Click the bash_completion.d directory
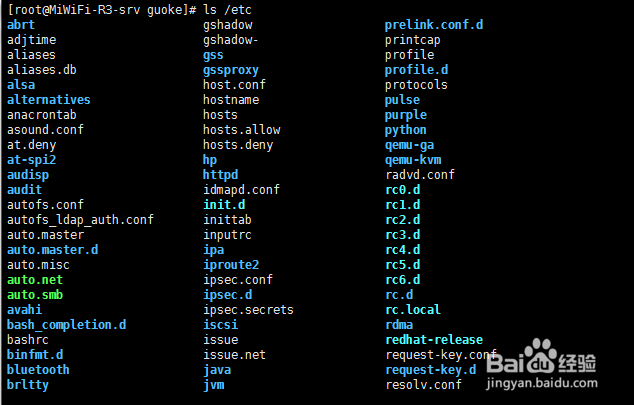The height and width of the screenshot is (405, 634). tap(66, 325)
